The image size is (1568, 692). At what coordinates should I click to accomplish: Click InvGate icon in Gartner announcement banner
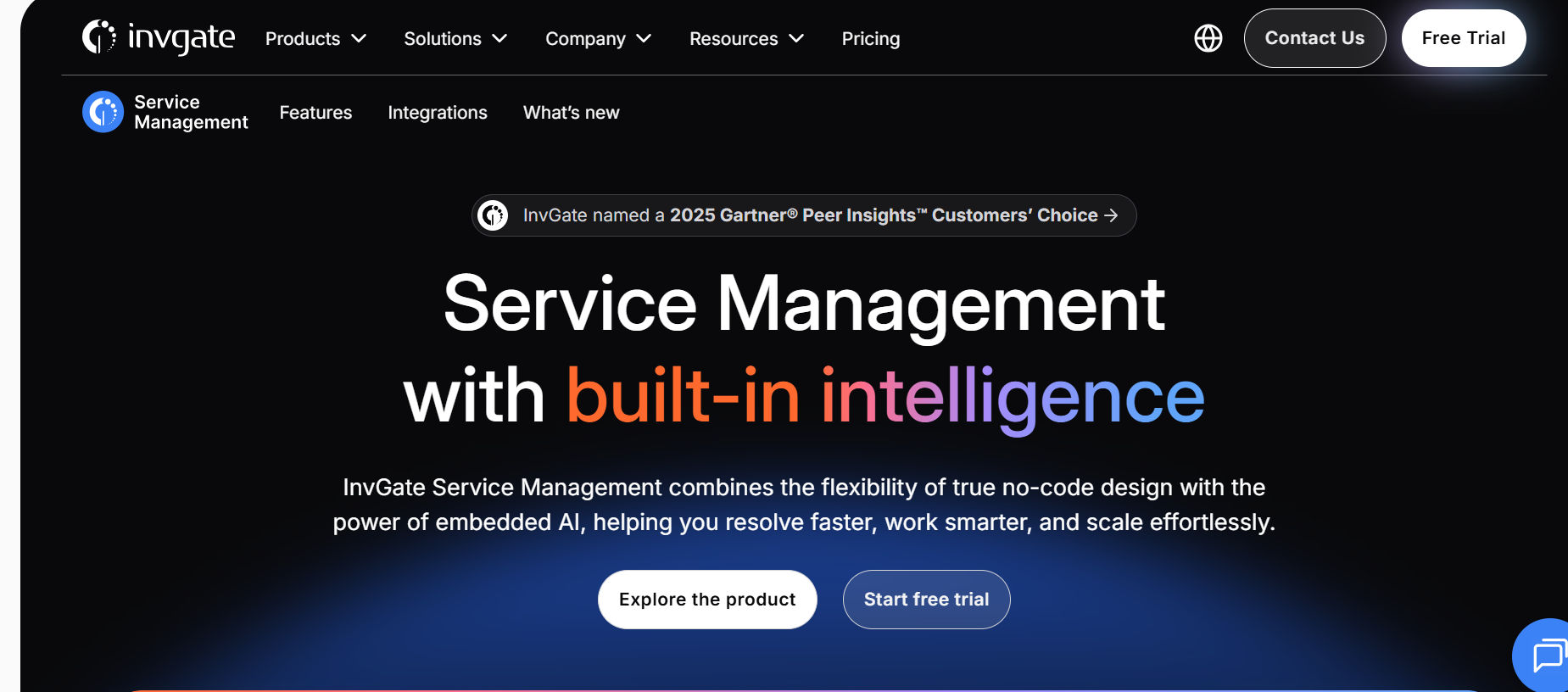[x=493, y=215]
